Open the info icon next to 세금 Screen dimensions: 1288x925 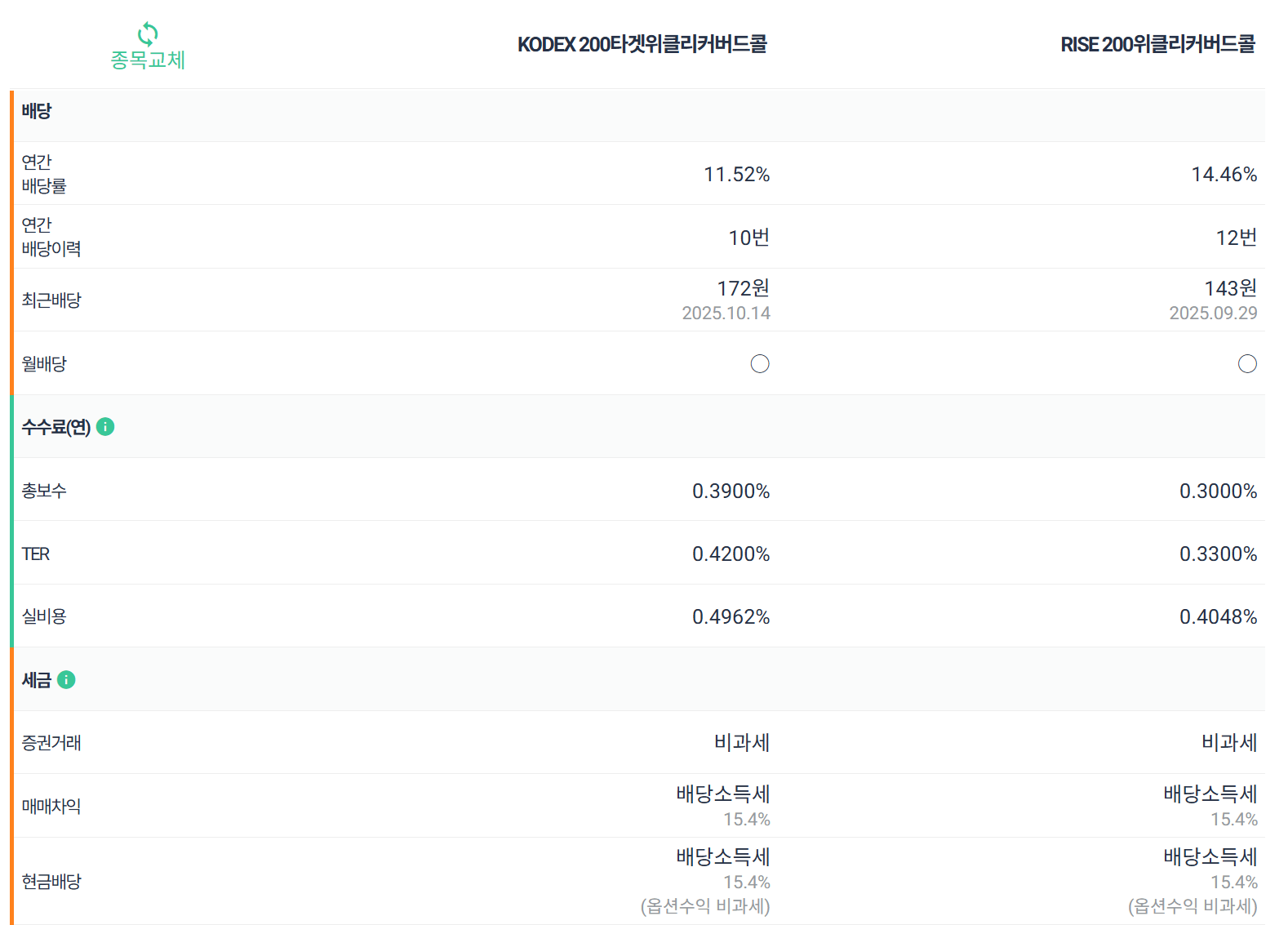[x=66, y=679]
